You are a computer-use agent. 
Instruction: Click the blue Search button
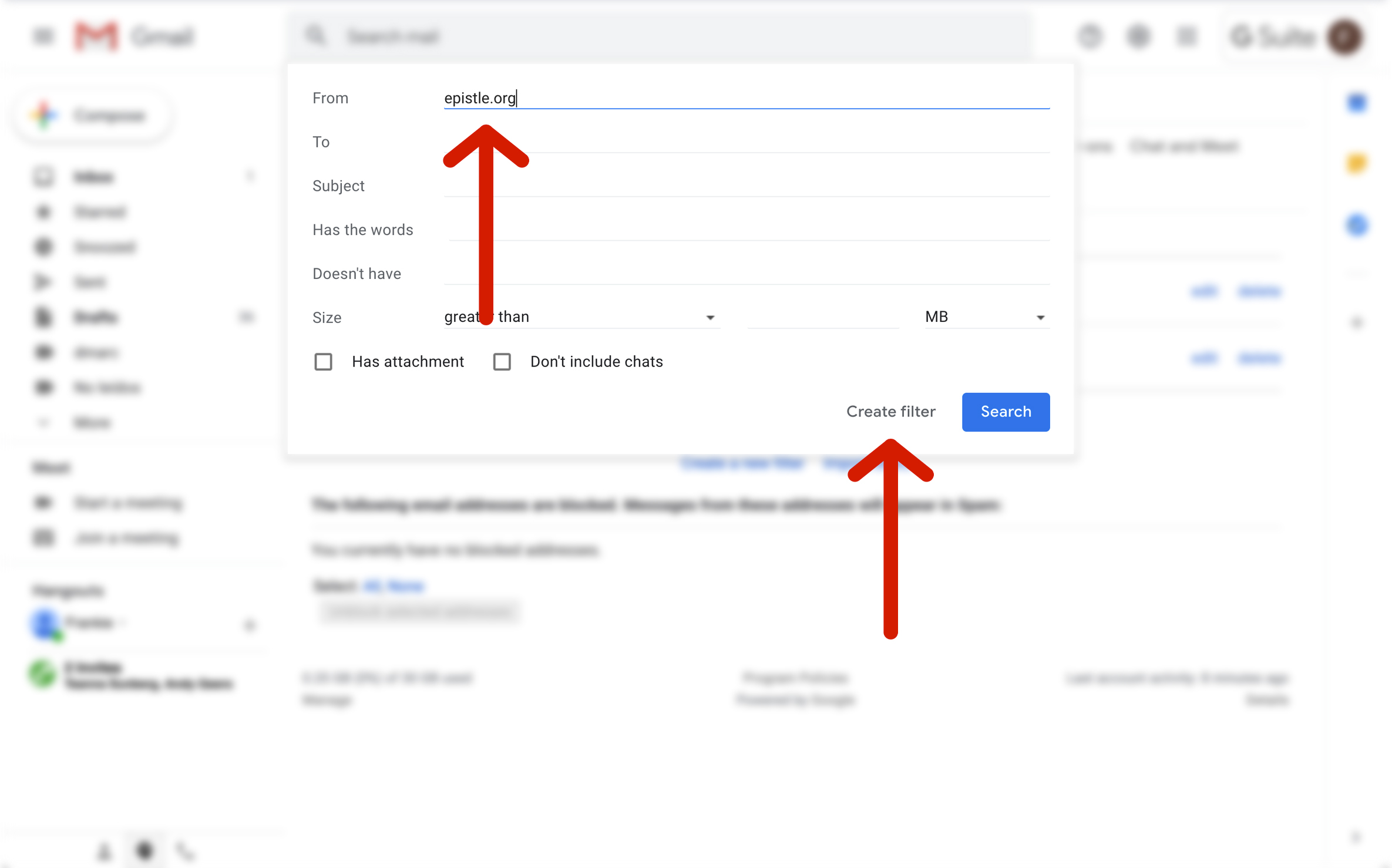click(x=1005, y=412)
